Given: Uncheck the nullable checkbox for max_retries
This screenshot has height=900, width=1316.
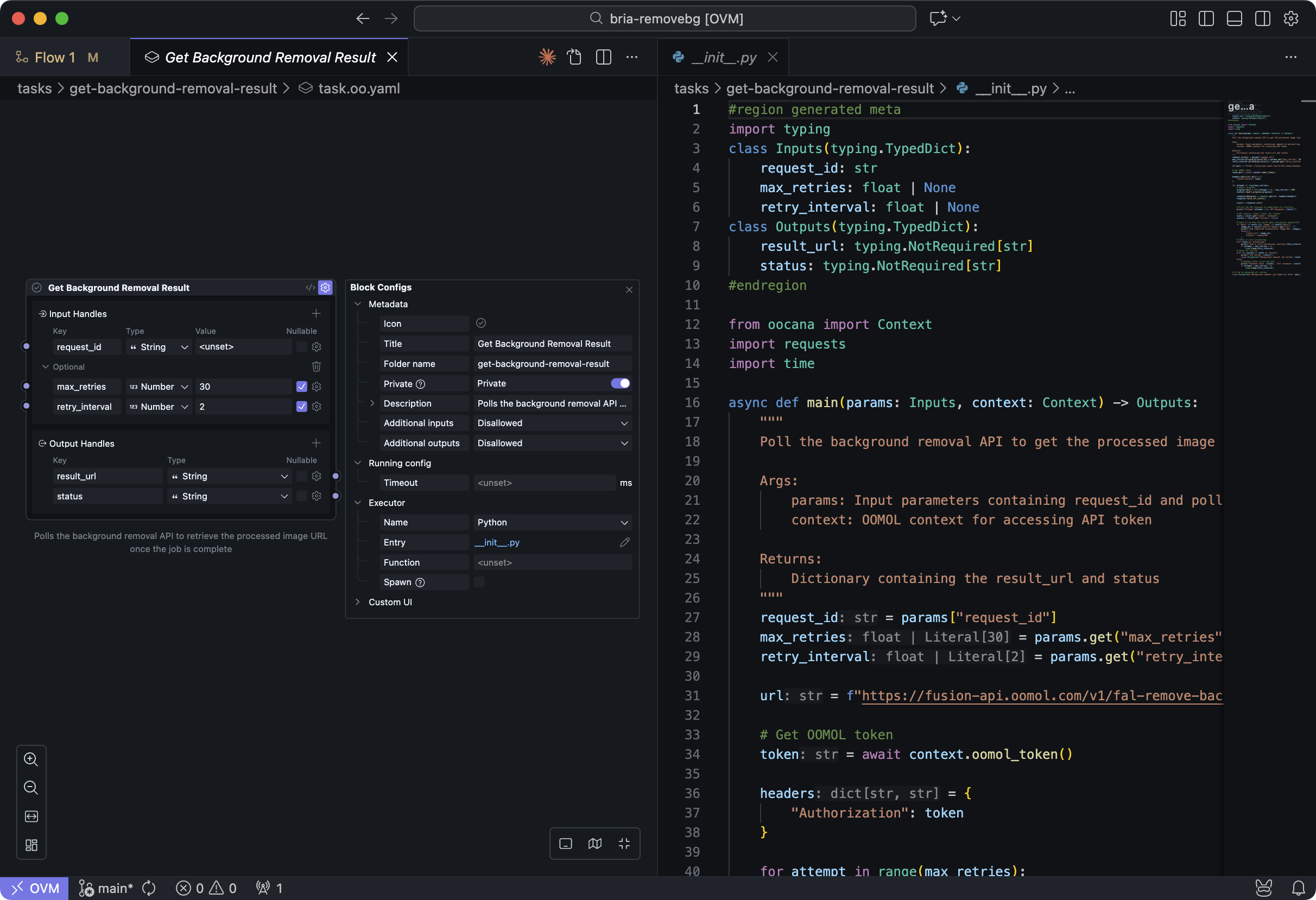Looking at the screenshot, I should click(x=302, y=386).
